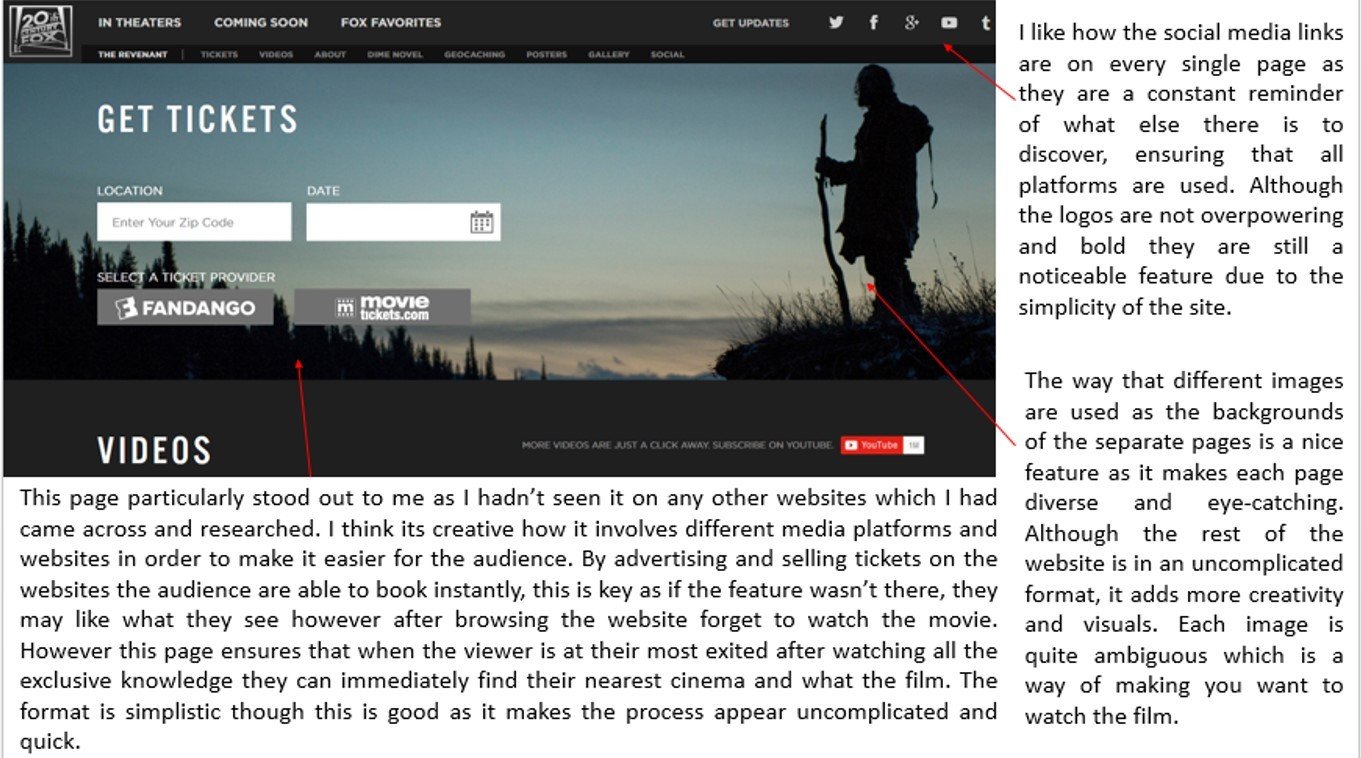Focus the Enter Your Zip Code field
This screenshot has height=758, width=1361.
(194, 222)
